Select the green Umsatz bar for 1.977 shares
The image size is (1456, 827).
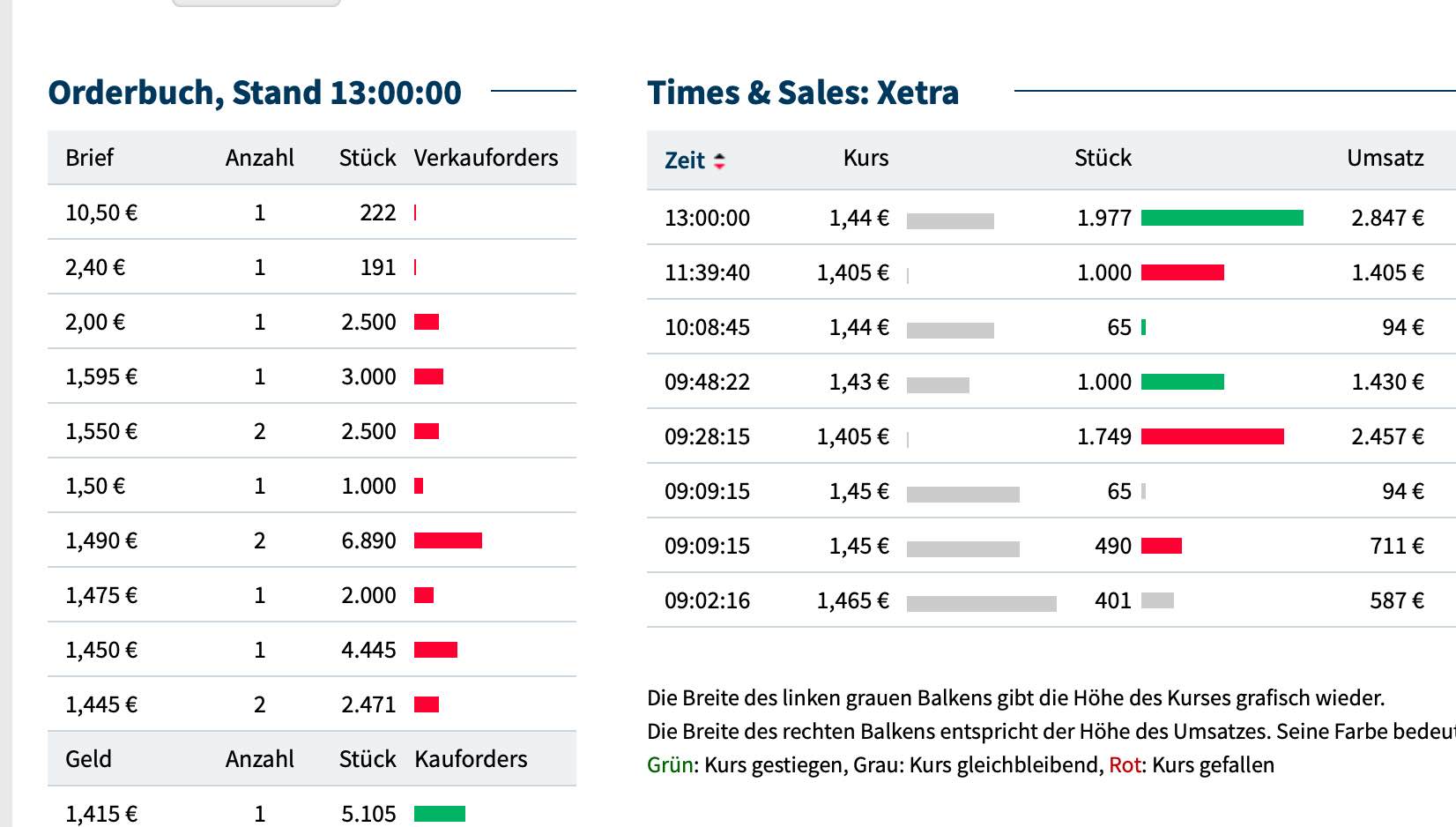coord(1221,217)
